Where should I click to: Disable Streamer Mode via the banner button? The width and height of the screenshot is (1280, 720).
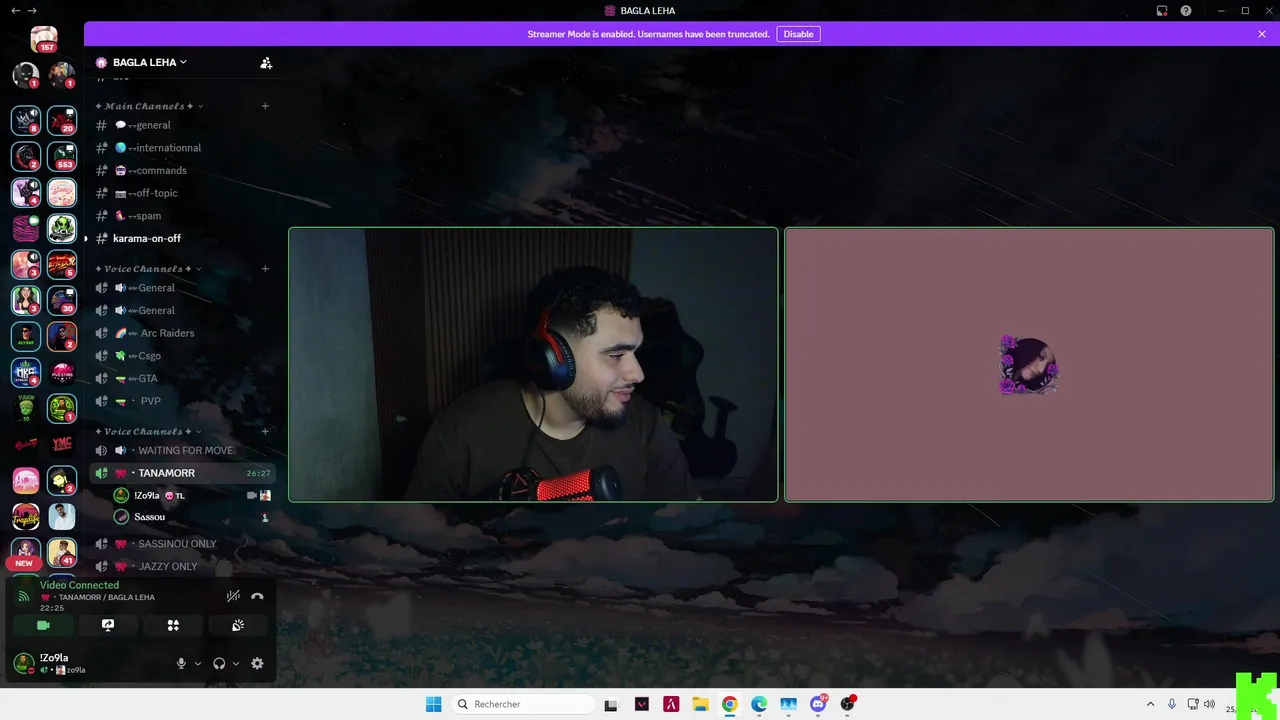click(x=798, y=34)
